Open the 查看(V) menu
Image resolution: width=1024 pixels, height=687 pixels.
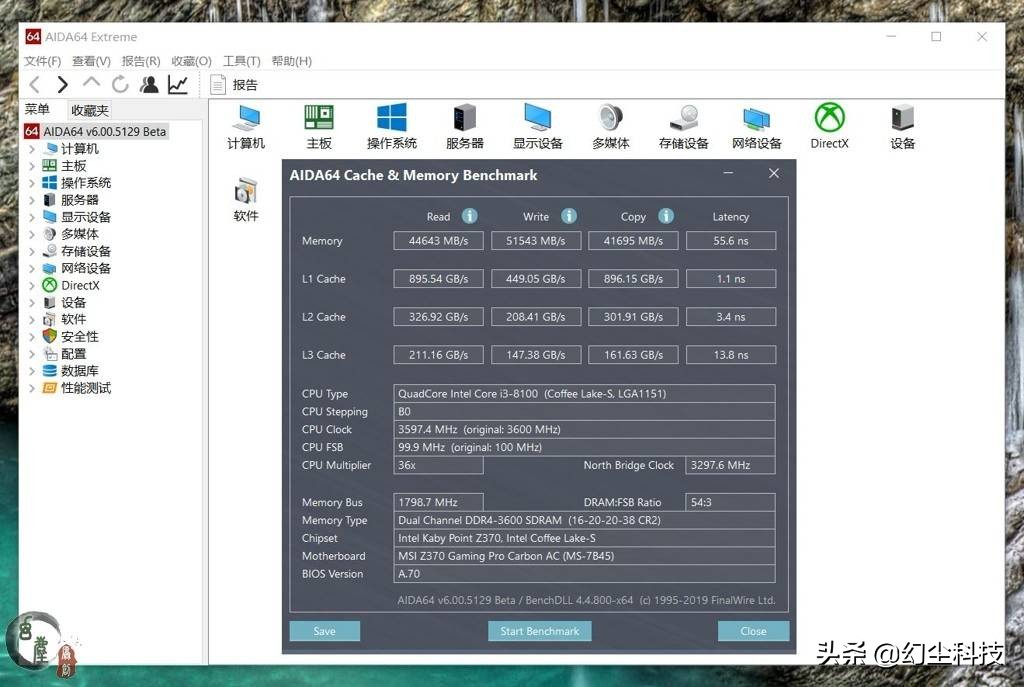coord(91,61)
